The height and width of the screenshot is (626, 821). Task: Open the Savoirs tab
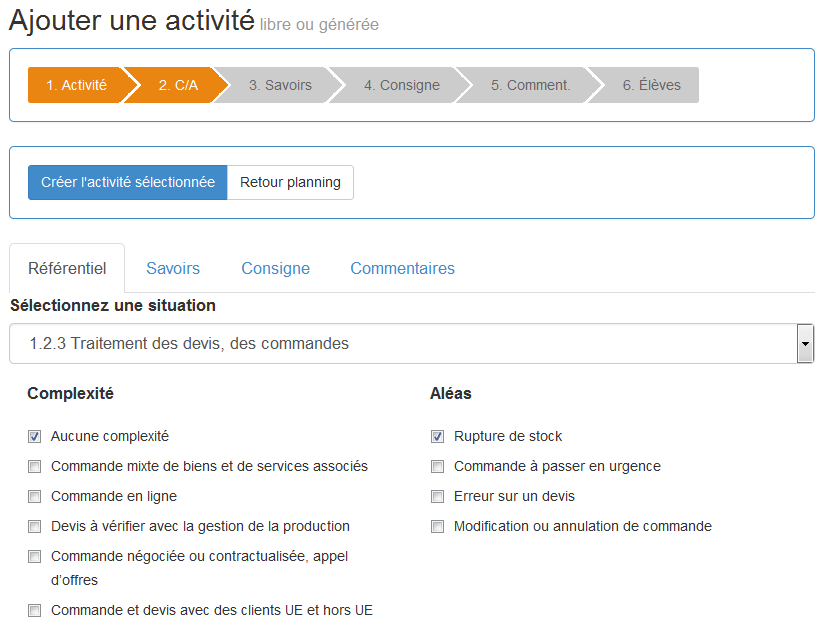(x=173, y=268)
